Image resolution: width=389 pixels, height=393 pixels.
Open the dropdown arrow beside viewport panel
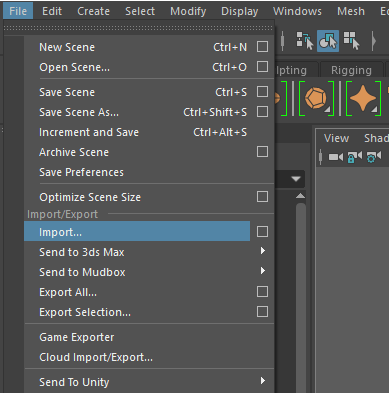(x=296, y=179)
